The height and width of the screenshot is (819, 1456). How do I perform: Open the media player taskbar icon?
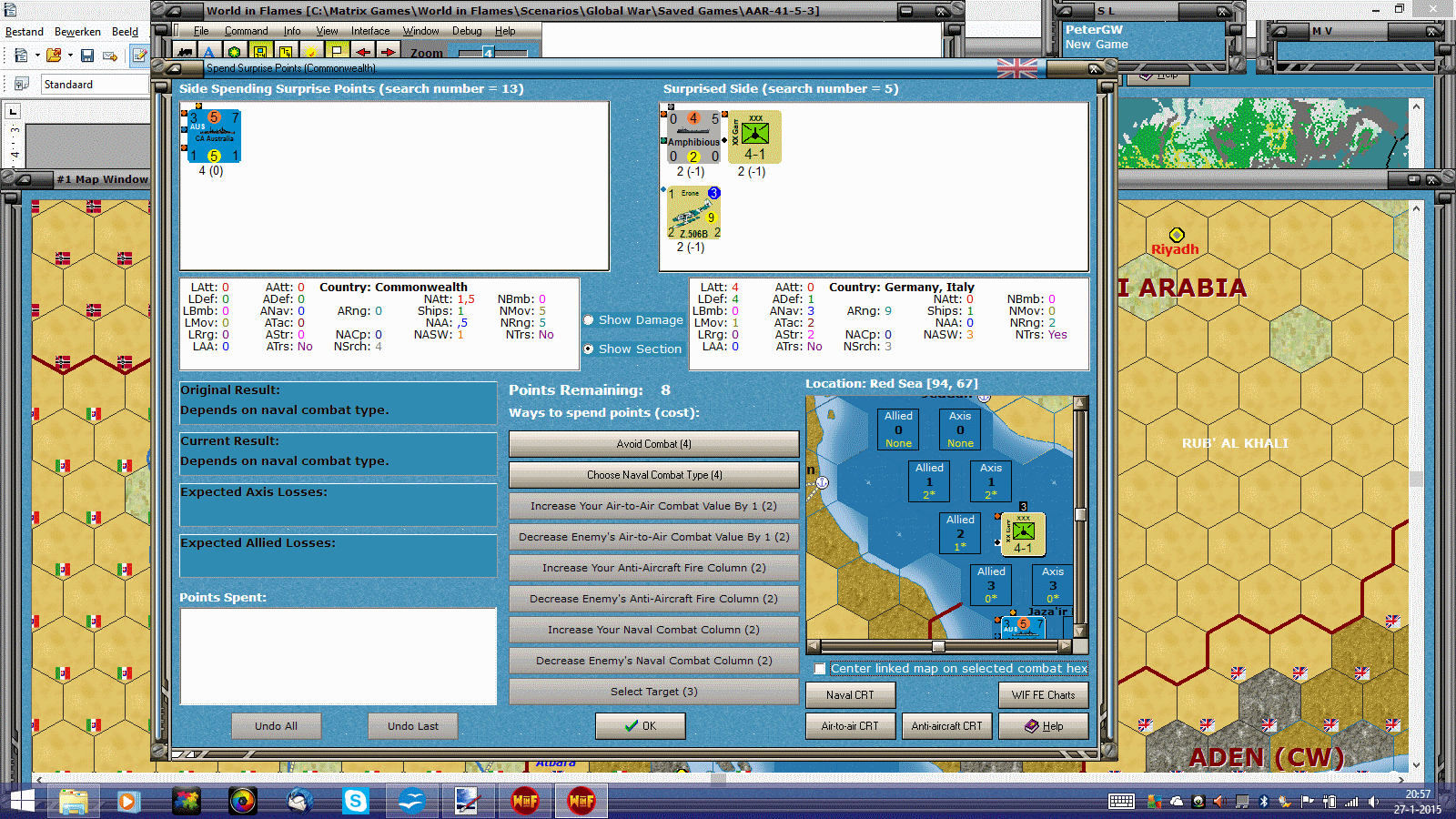click(x=128, y=801)
